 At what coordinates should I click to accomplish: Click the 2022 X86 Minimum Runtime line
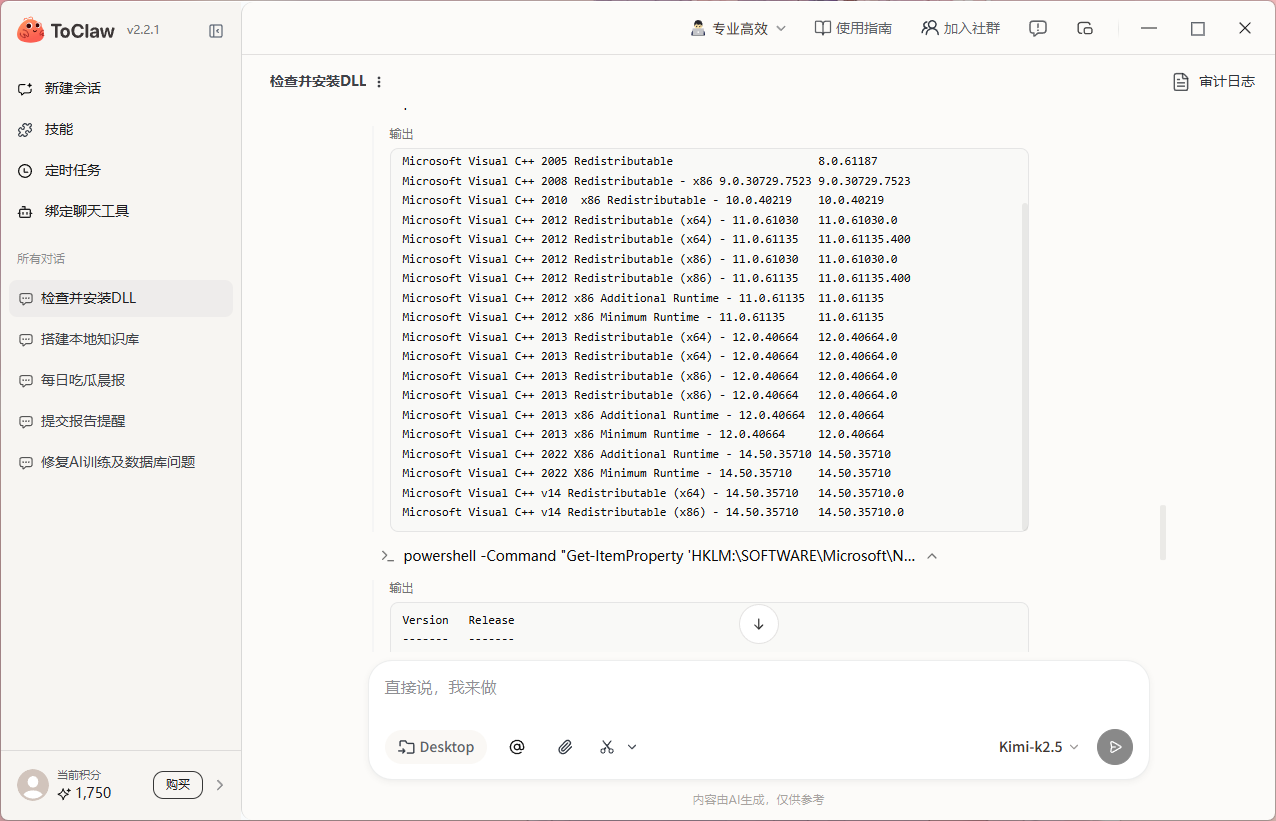[646, 473]
